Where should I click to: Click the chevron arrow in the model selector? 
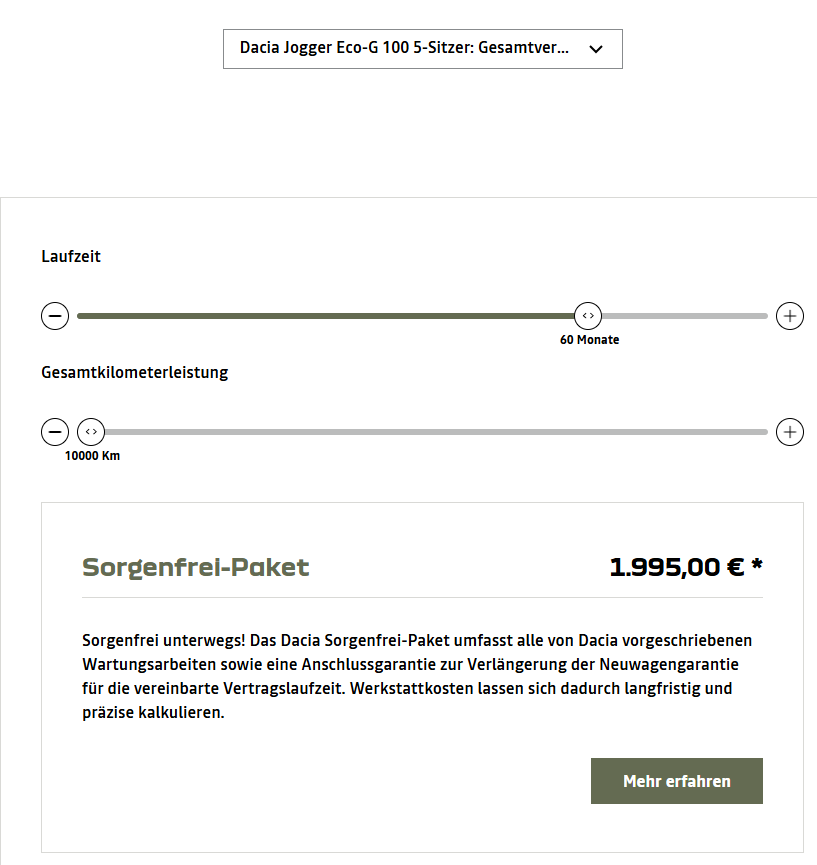[596, 49]
